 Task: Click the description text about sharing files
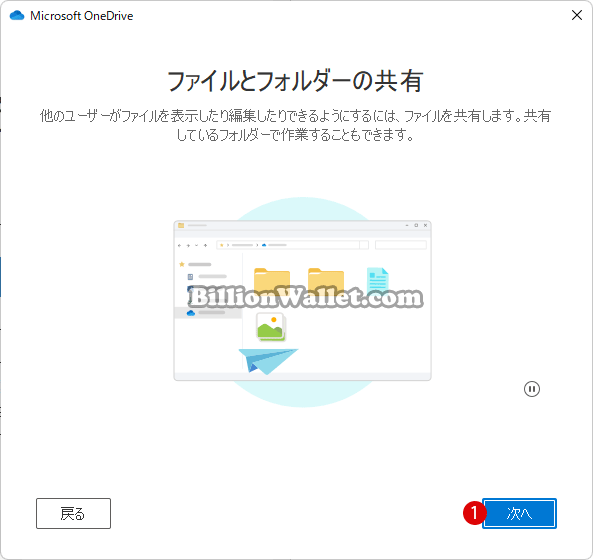tap(295, 125)
